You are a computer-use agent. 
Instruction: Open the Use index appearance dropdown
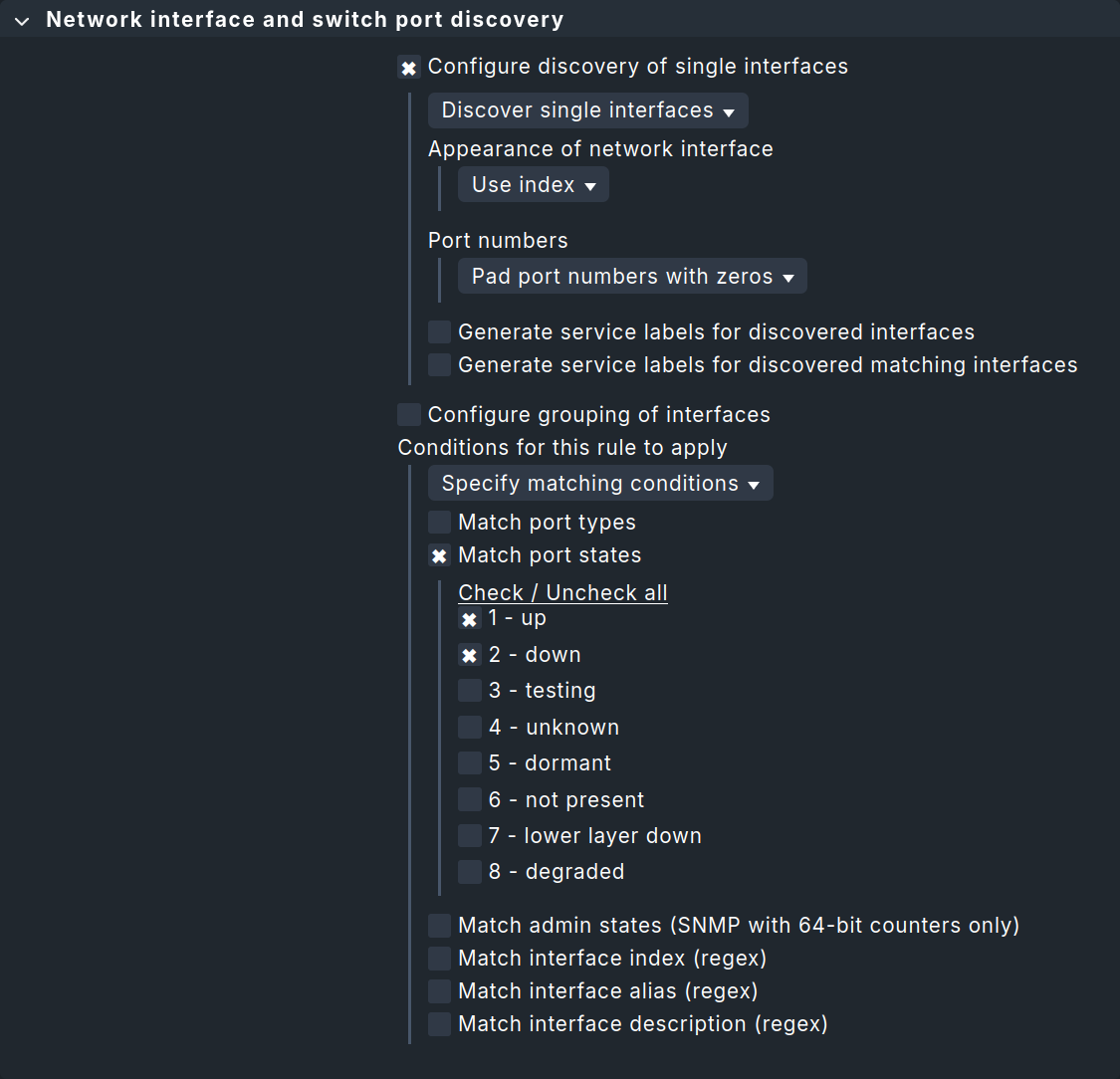point(533,184)
